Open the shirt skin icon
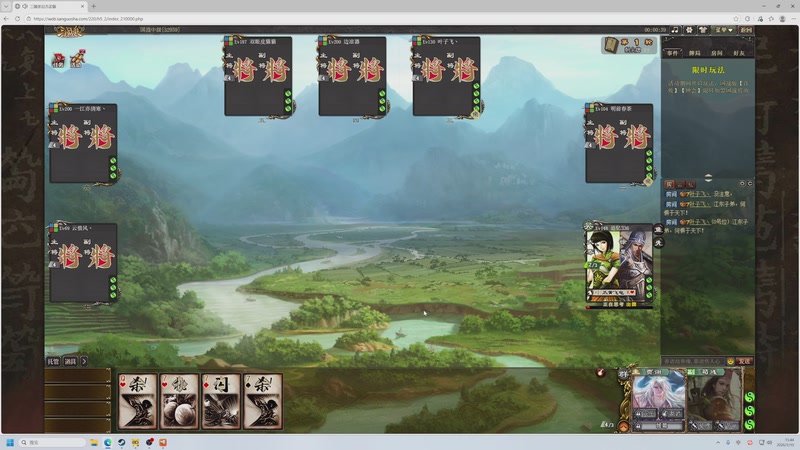The width and height of the screenshot is (800, 450). pyautogui.click(x=702, y=30)
